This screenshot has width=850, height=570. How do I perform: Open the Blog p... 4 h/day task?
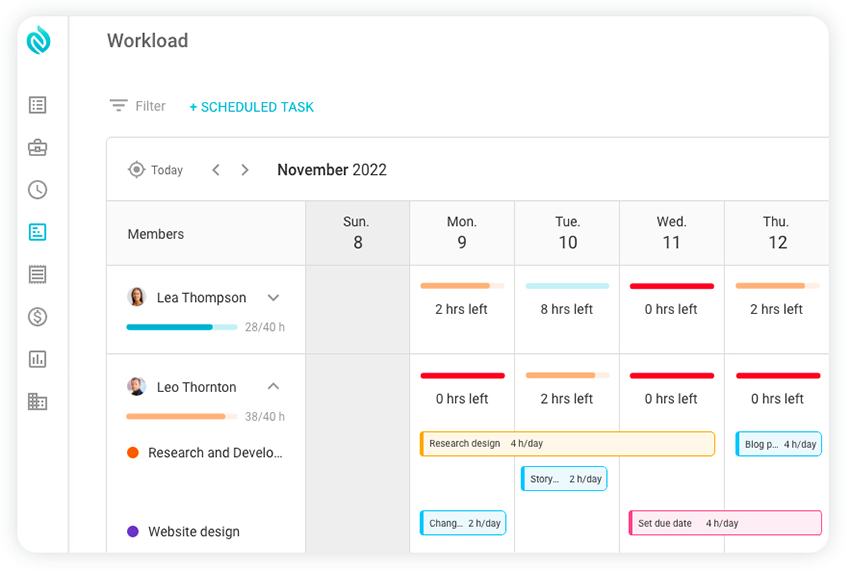(x=778, y=444)
